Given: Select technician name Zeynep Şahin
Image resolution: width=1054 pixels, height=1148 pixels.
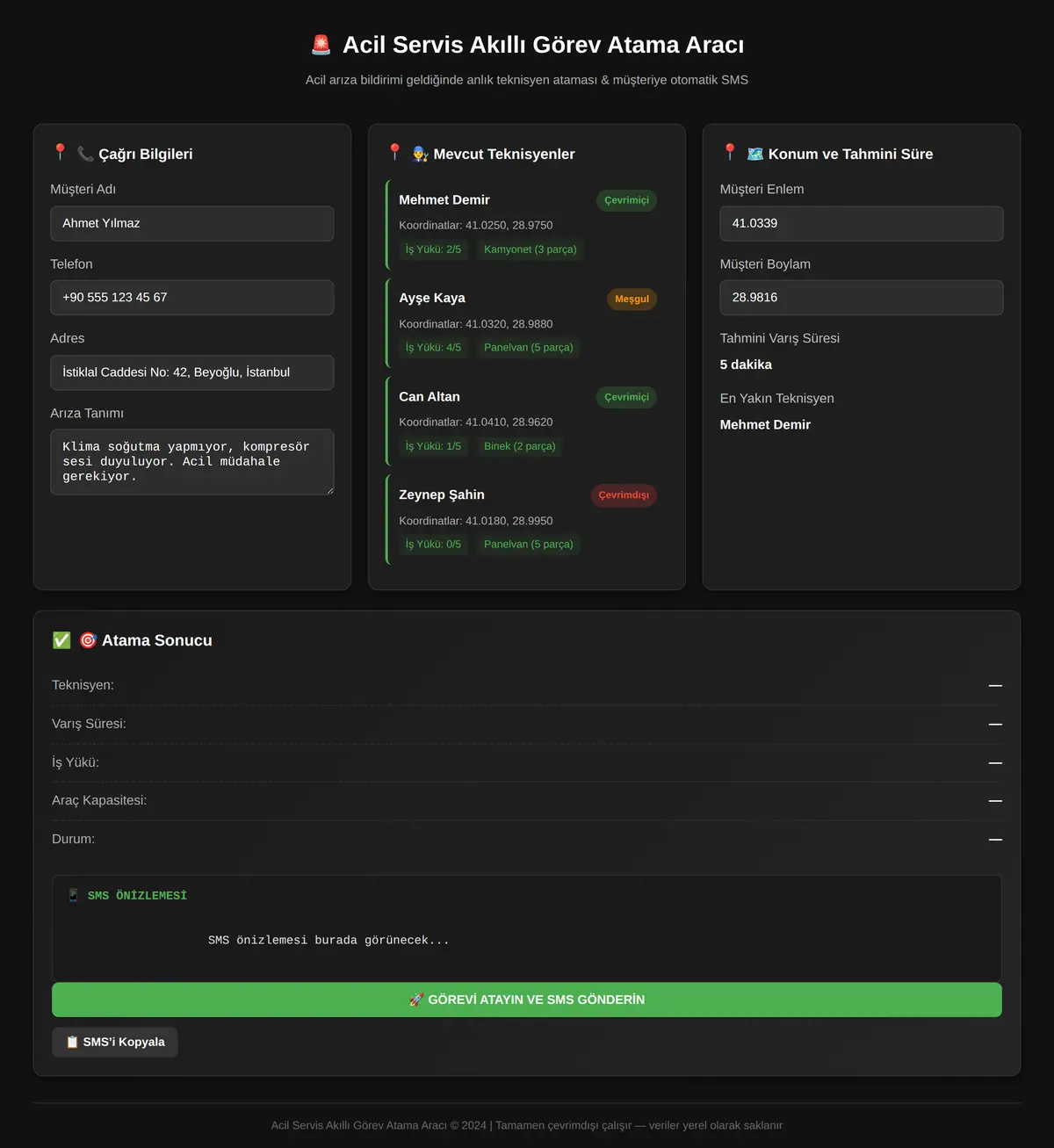Looking at the screenshot, I should 442,495.
